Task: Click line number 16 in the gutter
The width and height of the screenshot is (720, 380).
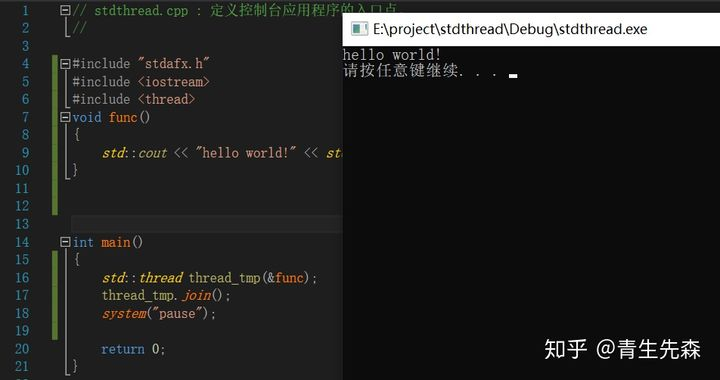Action: tap(22, 278)
